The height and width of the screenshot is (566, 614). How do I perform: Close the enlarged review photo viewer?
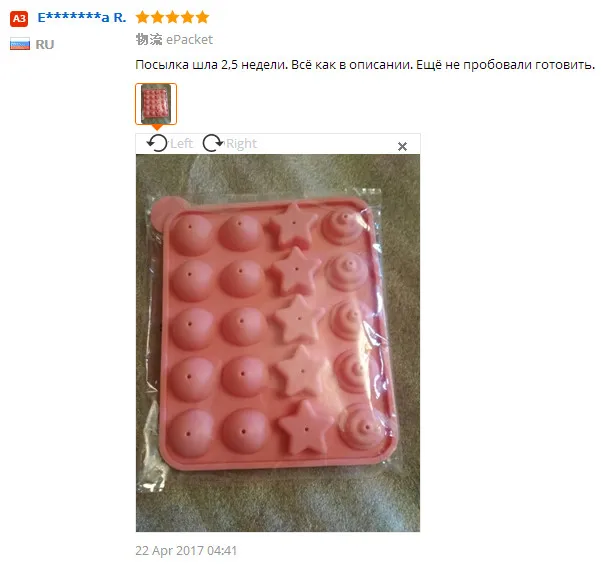402,146
